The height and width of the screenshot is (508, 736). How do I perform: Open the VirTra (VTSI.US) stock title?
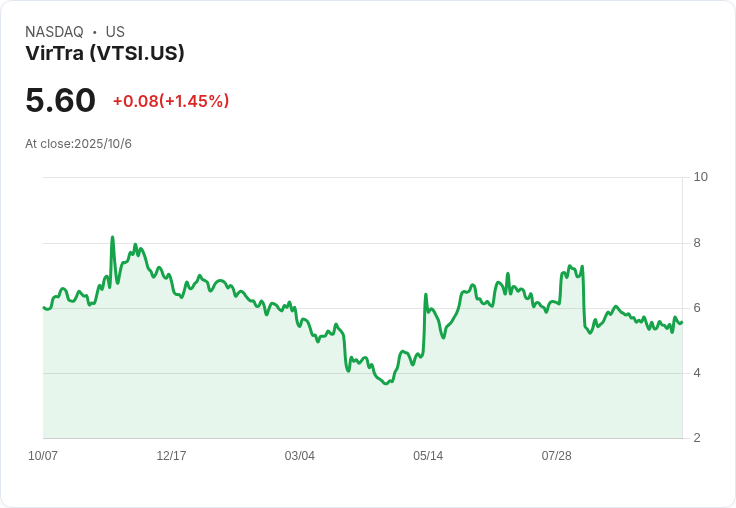click(105, 54)
